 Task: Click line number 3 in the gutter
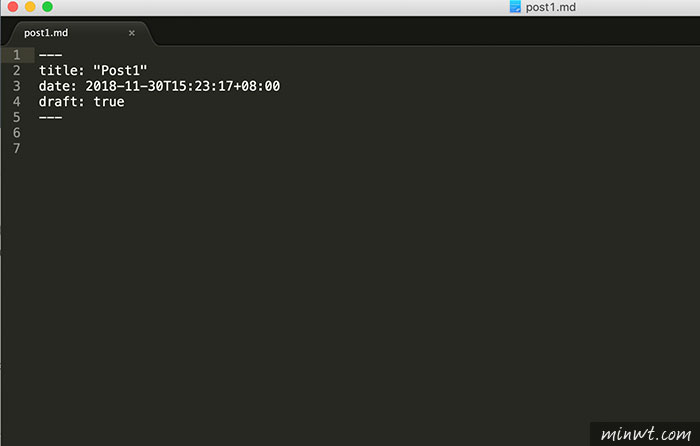pos(17,86)
